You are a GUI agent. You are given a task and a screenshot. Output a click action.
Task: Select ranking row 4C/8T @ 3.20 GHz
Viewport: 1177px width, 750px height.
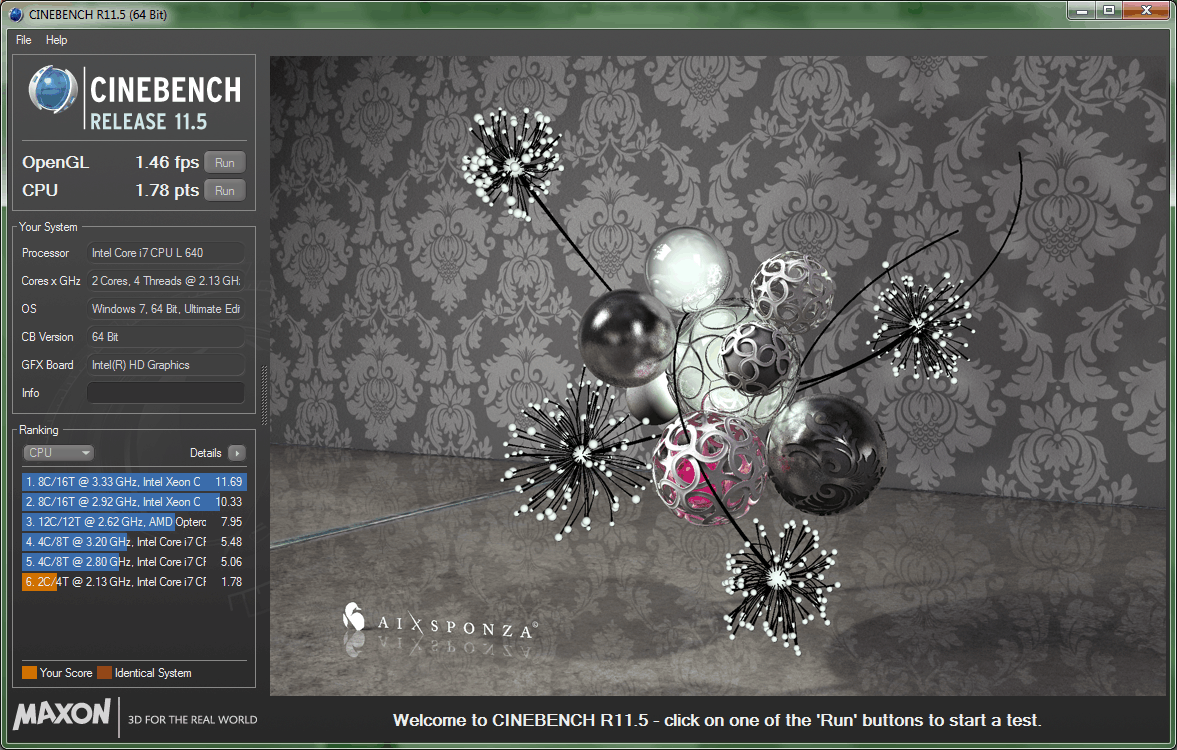tap(134, 541)
